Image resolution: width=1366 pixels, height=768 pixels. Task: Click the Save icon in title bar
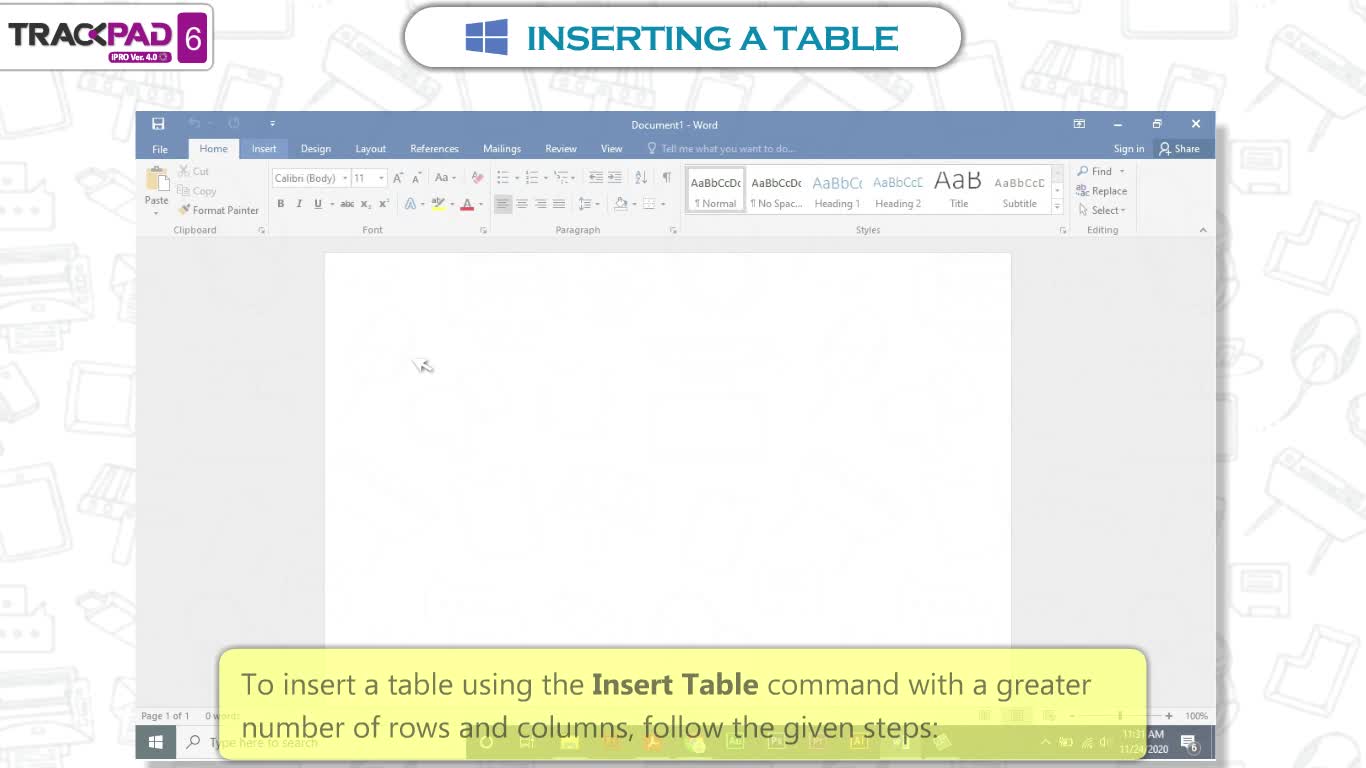[158, 124]
